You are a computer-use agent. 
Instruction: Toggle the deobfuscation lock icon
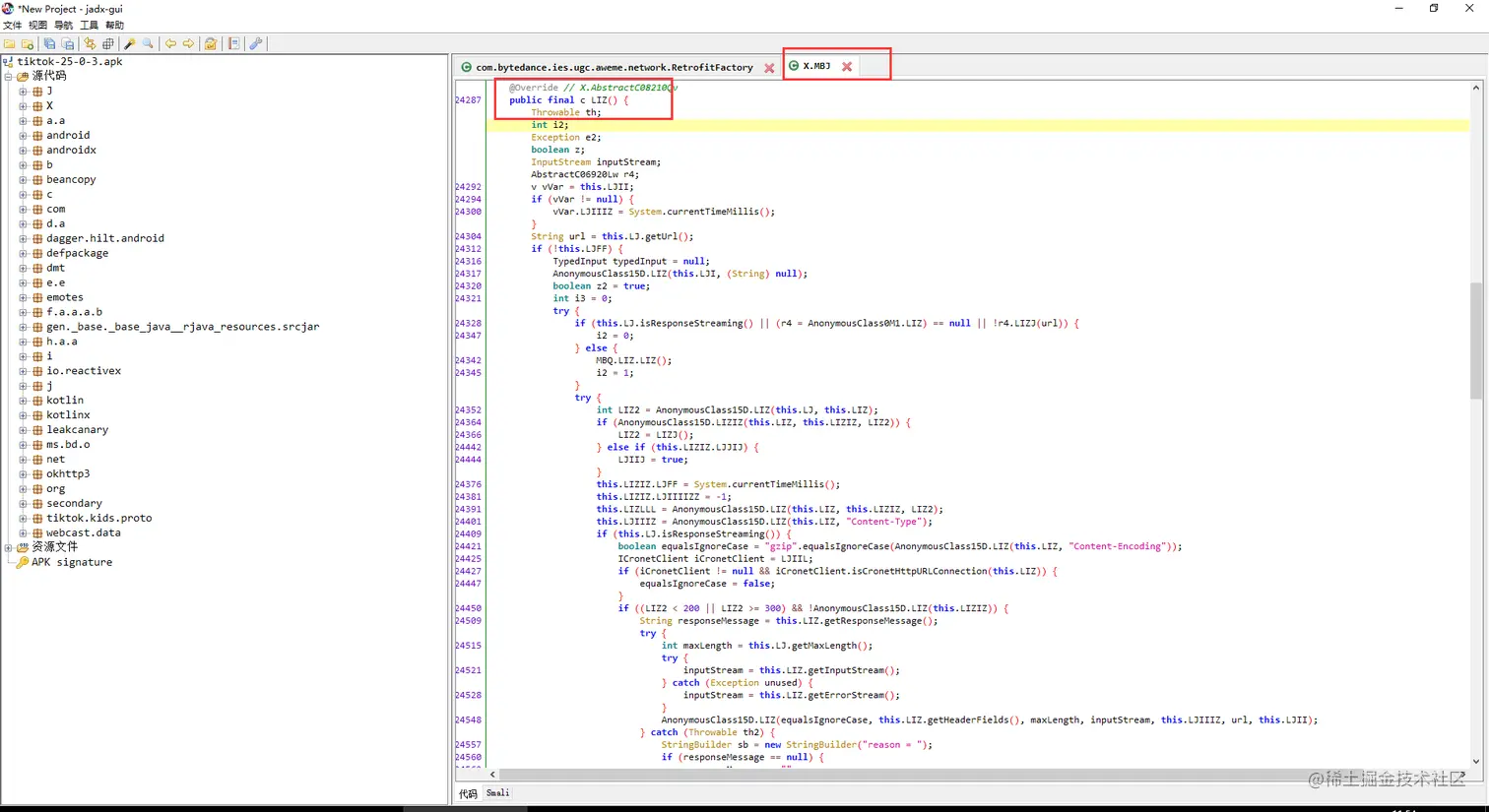pyautogui.click(x=211, y=44)
